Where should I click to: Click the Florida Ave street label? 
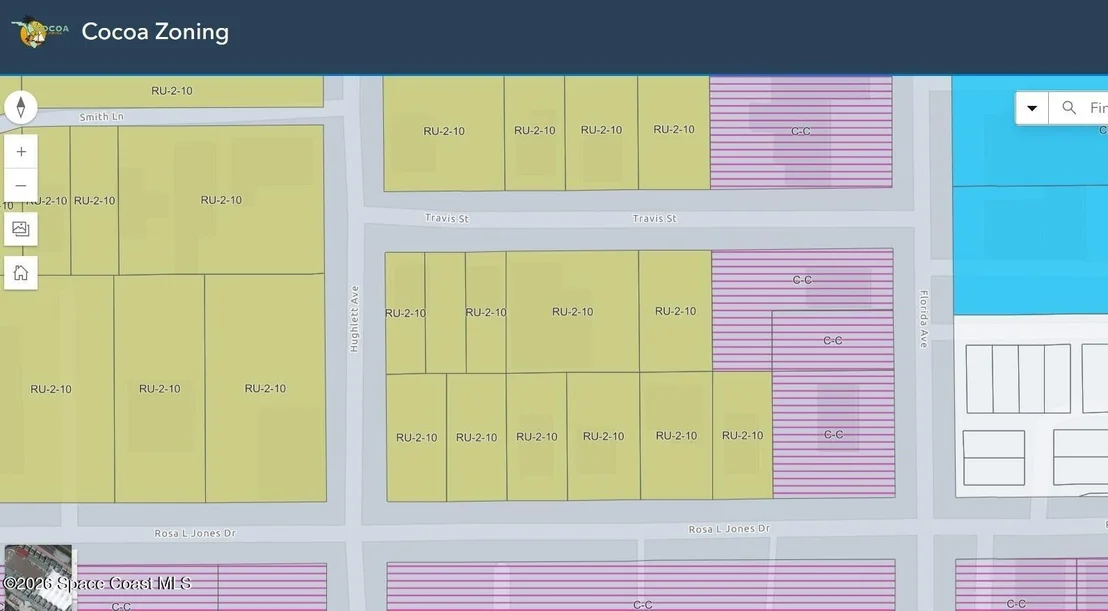tap(924, 319)
